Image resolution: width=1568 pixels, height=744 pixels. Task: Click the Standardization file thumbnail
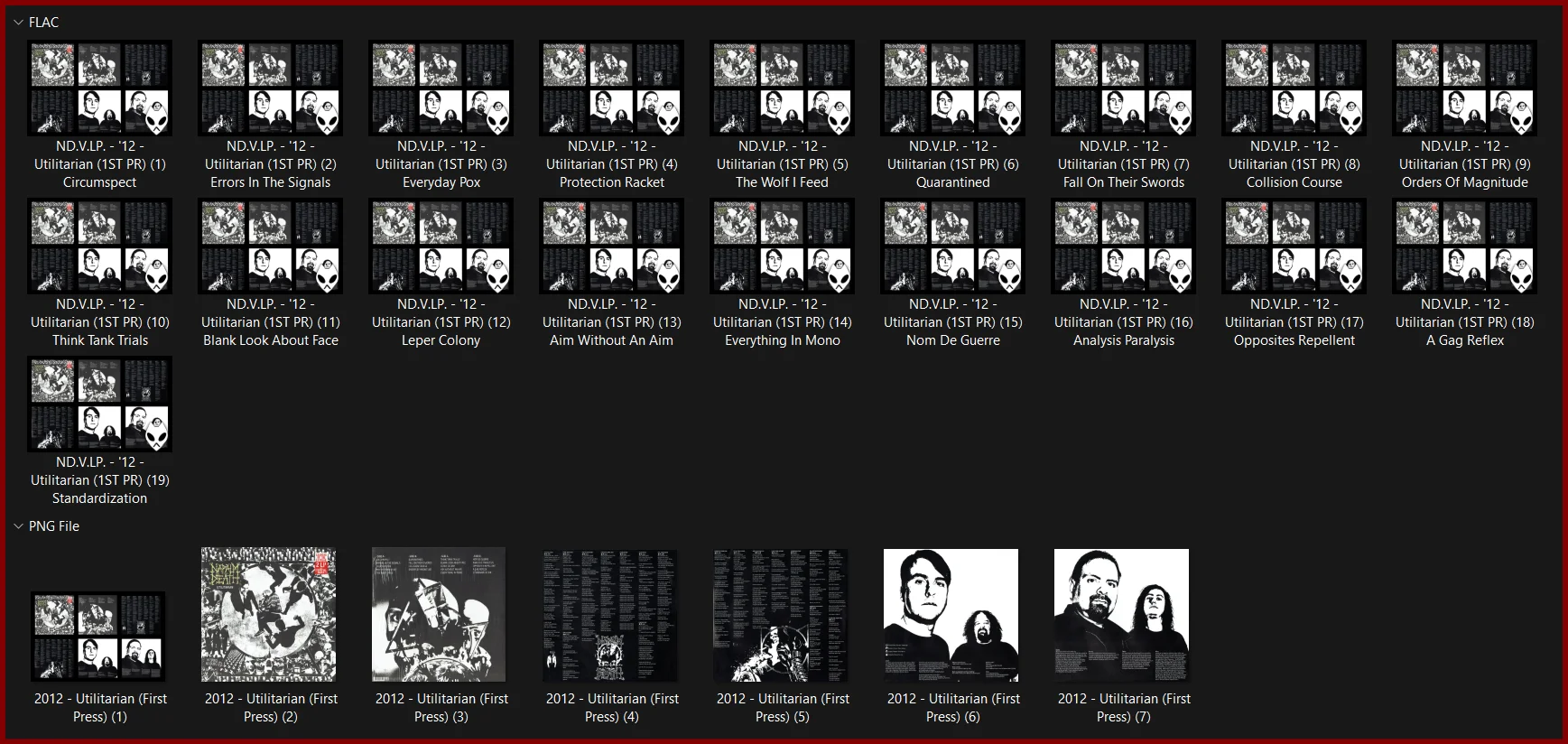pyautogui.click(x=99, y=404)
